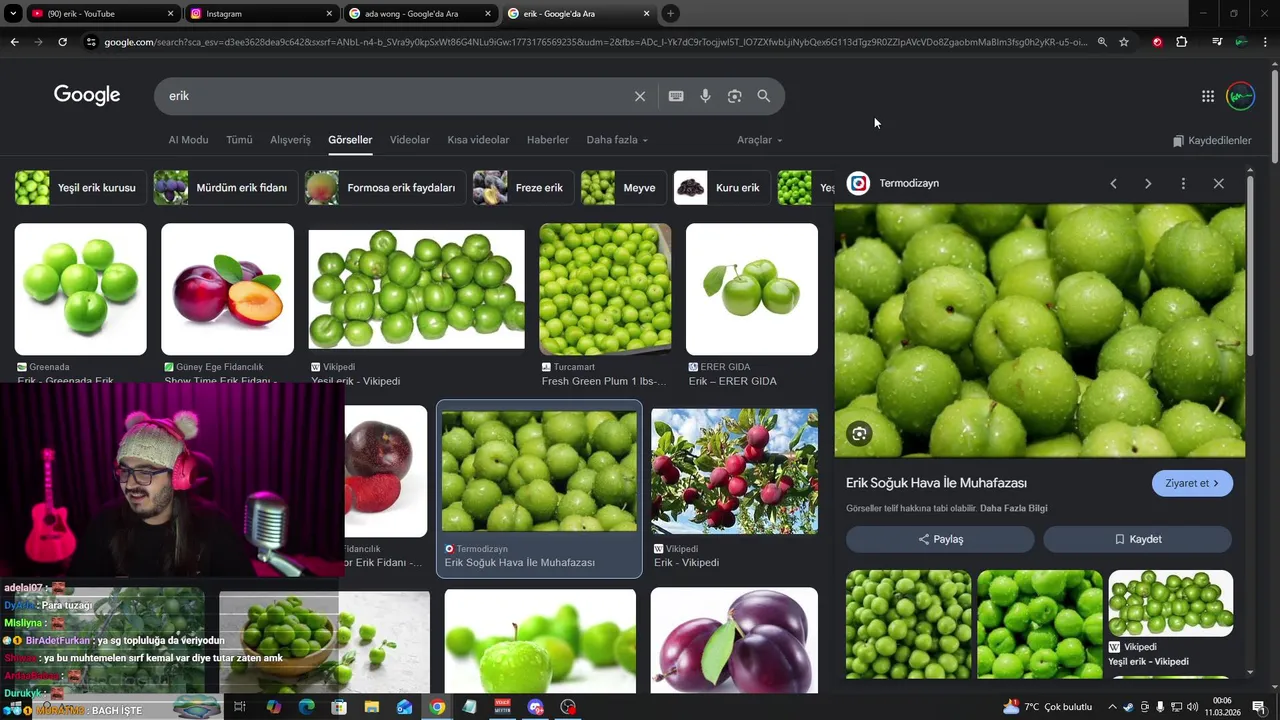Open the Google apps grid
1280x720 pixels.
click(x=1208, y=96)
